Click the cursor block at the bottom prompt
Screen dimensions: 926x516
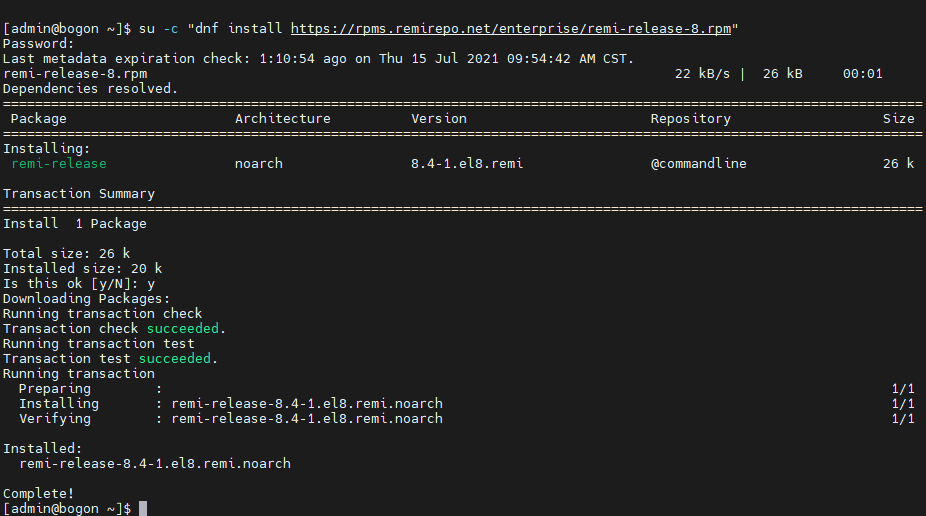143,509
